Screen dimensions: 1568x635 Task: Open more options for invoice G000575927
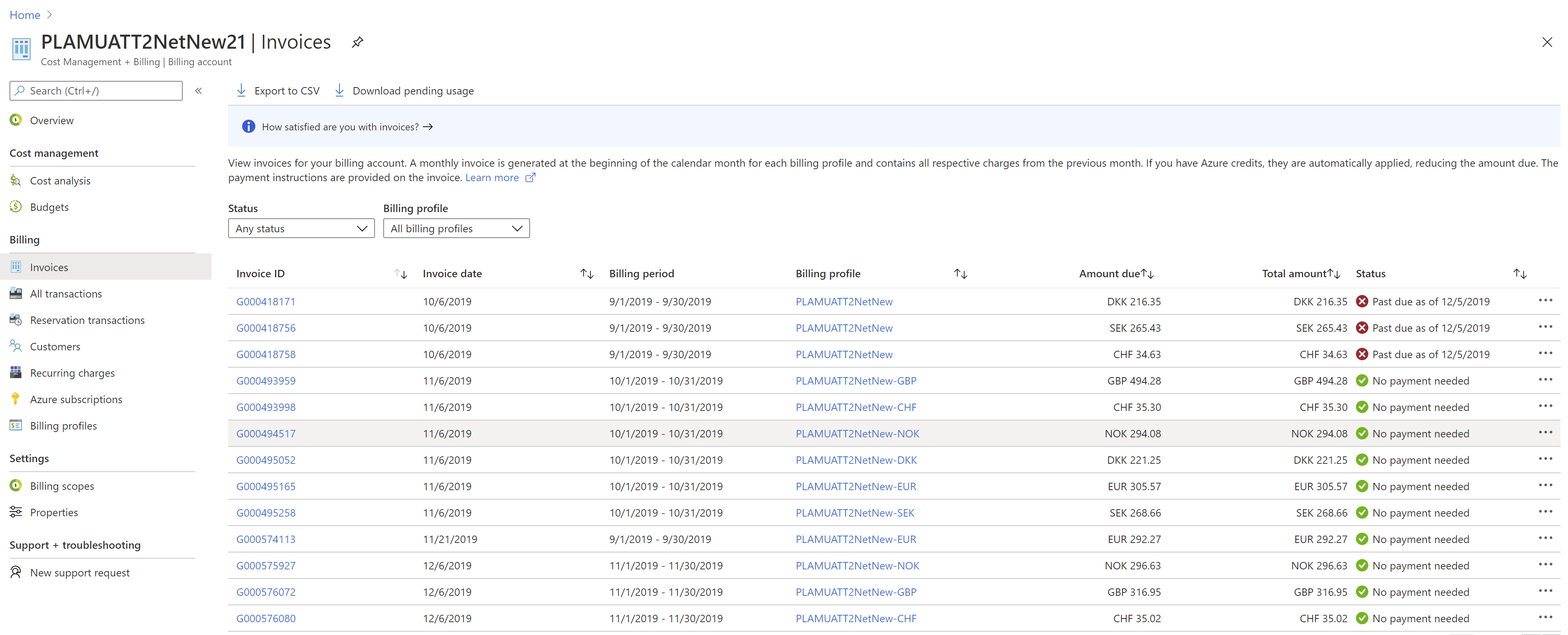click(1545, 564)
